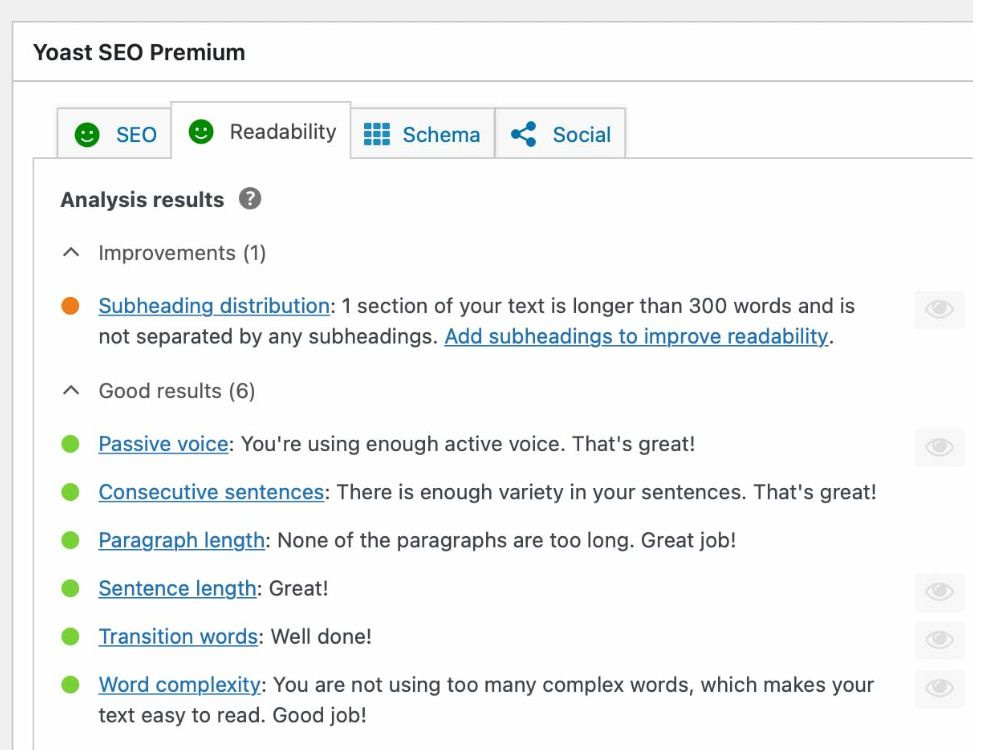1000x750 pixels.
Task: Switch to the Social tab
Action: point(561,133)
